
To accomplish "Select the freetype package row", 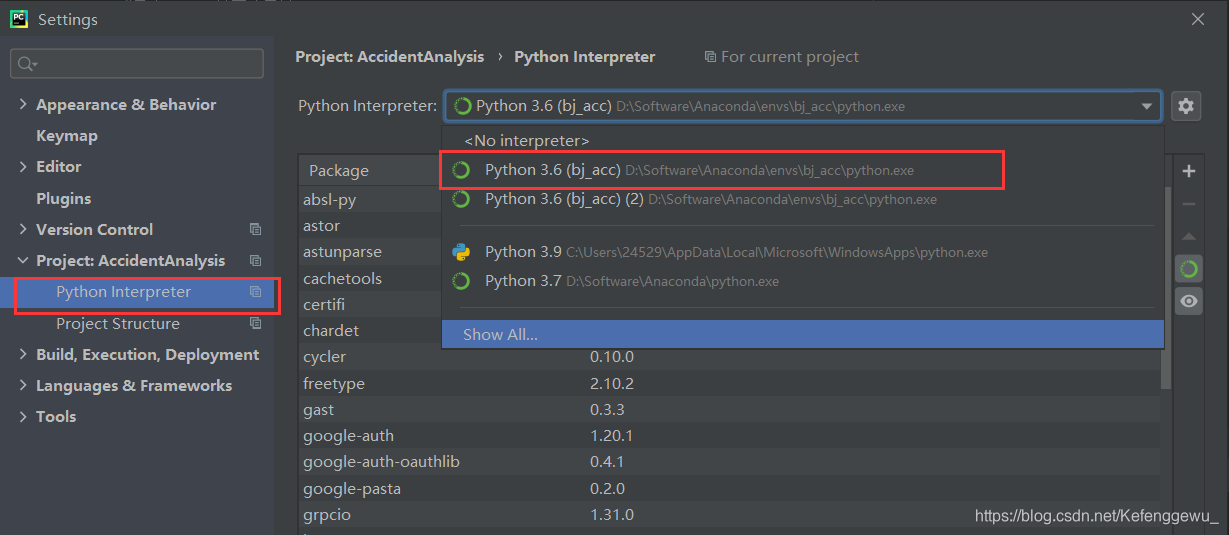I will coord(730,384).
